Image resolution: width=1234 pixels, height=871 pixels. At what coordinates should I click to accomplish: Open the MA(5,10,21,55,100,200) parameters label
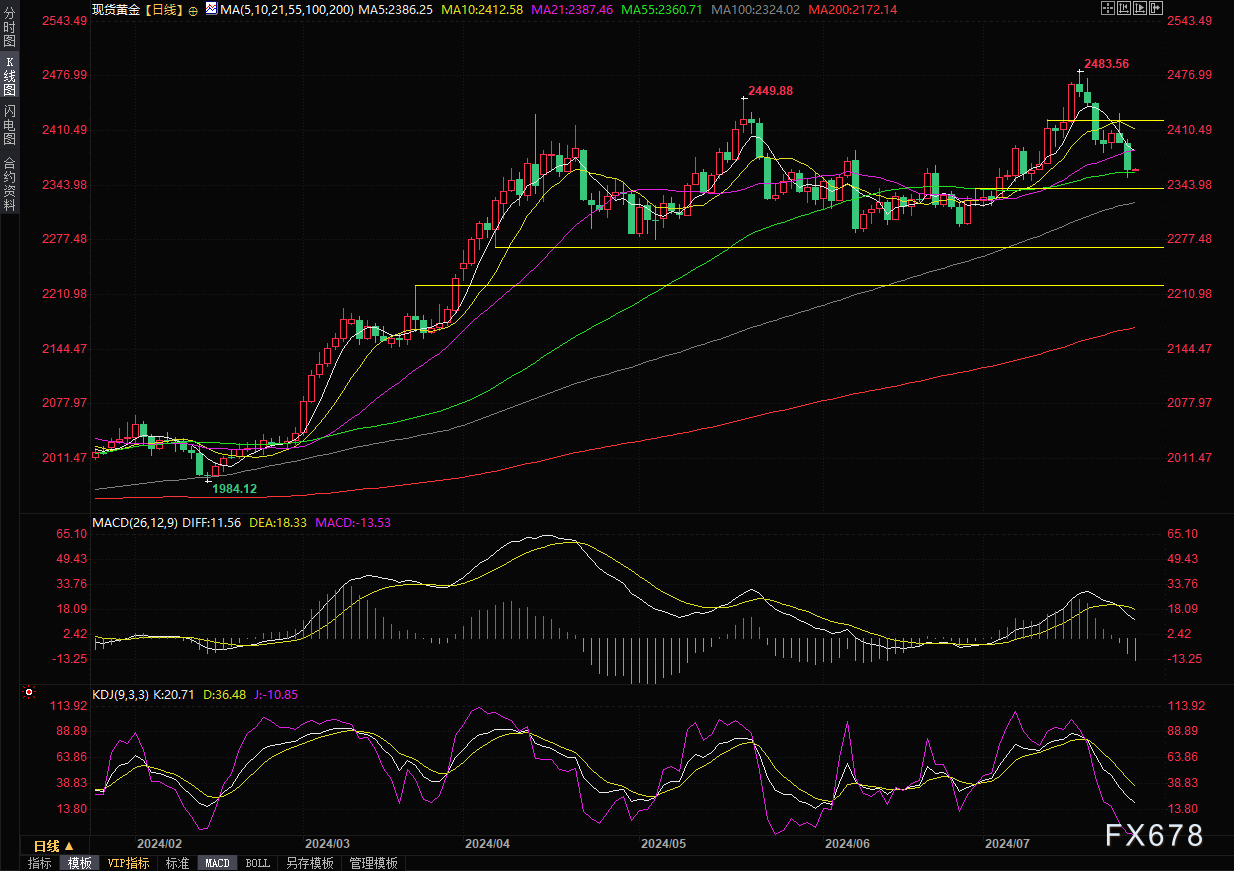(288, 8)
